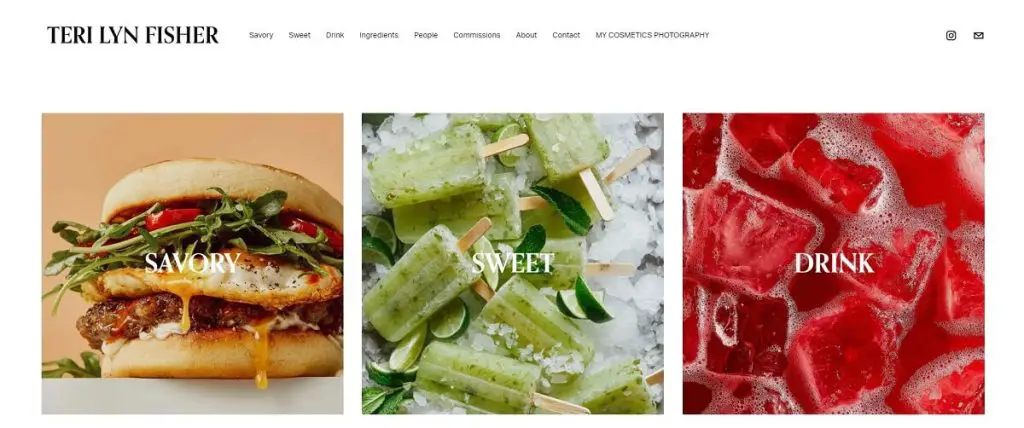Go to the Sweet navigation link
The image size is (1024, 428).
pyautogui.click(x=300, y=35)
